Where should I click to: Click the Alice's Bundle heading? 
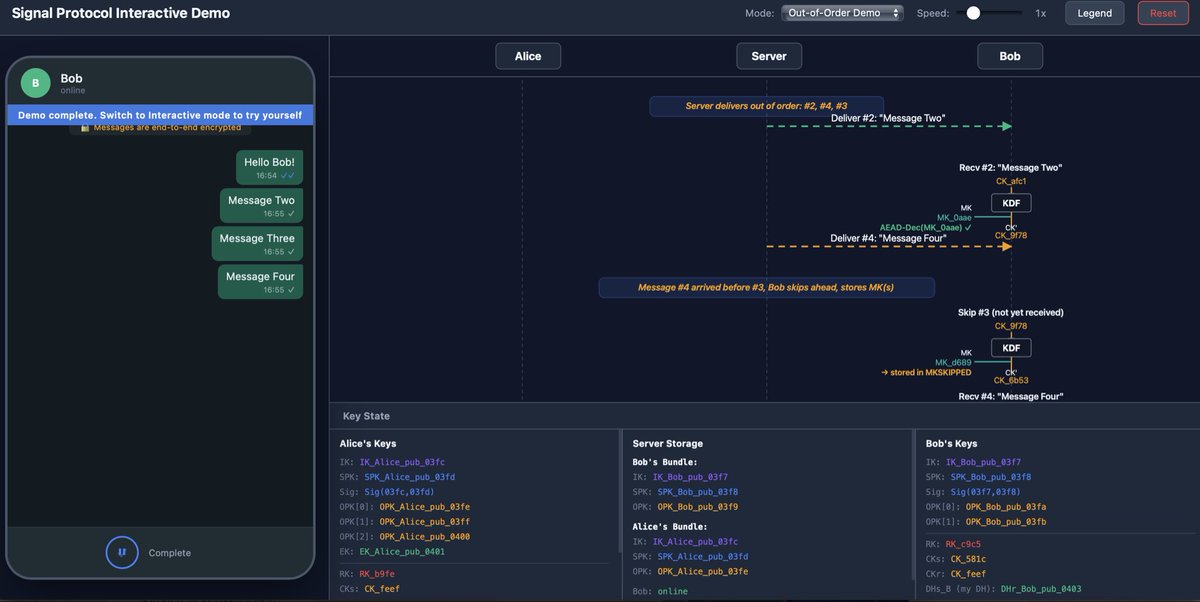[670, 526]
